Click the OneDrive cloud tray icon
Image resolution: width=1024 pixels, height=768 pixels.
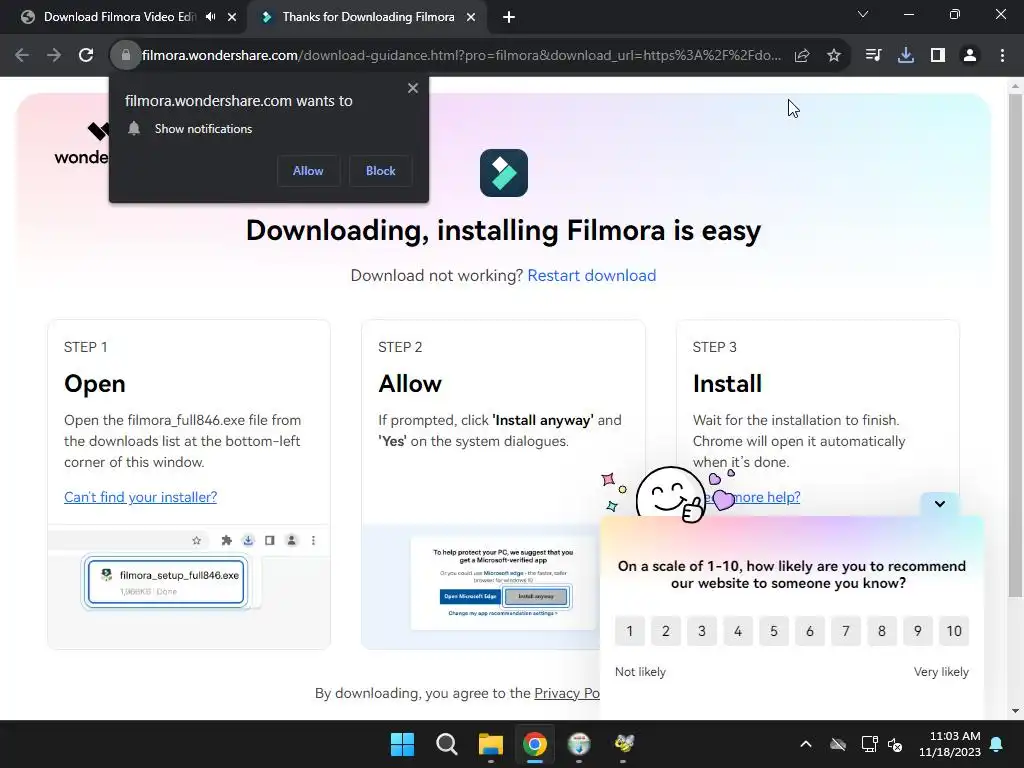pos(838,744)
